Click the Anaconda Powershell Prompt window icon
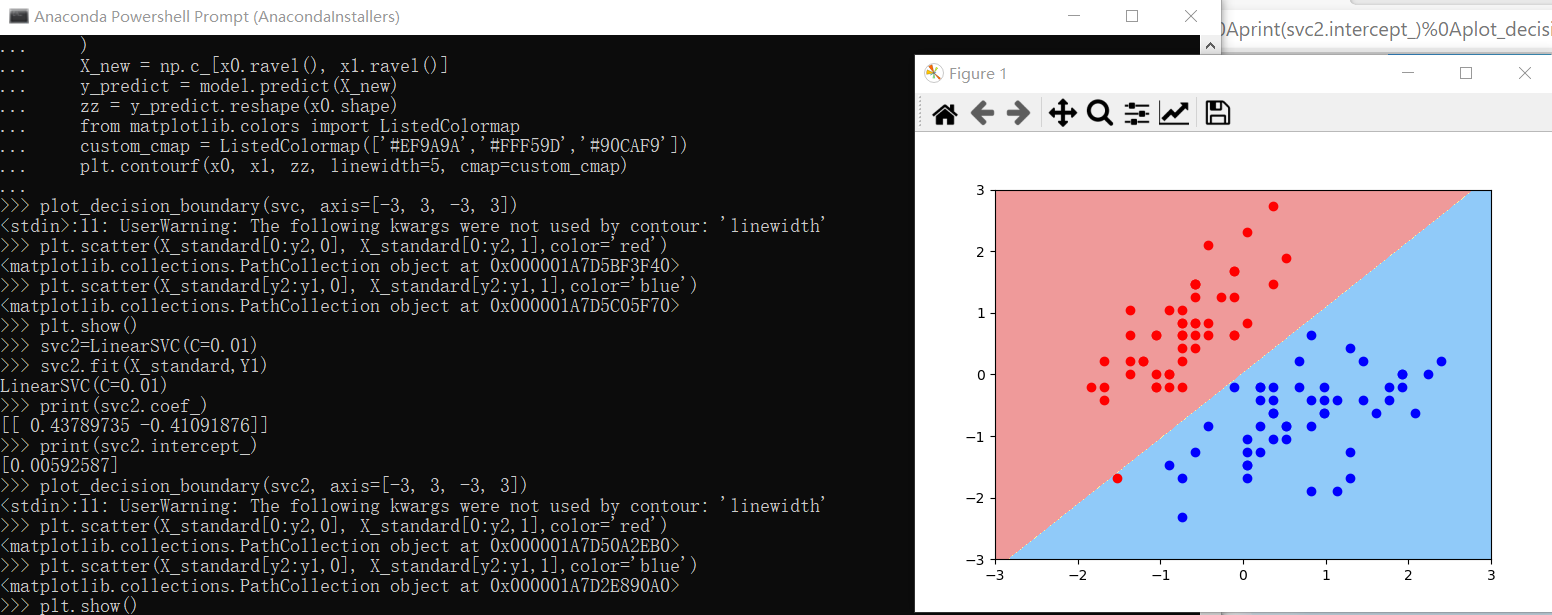The width and height of the screenshot is (1552, 615). pyautogui.click(x=18, y=16)
